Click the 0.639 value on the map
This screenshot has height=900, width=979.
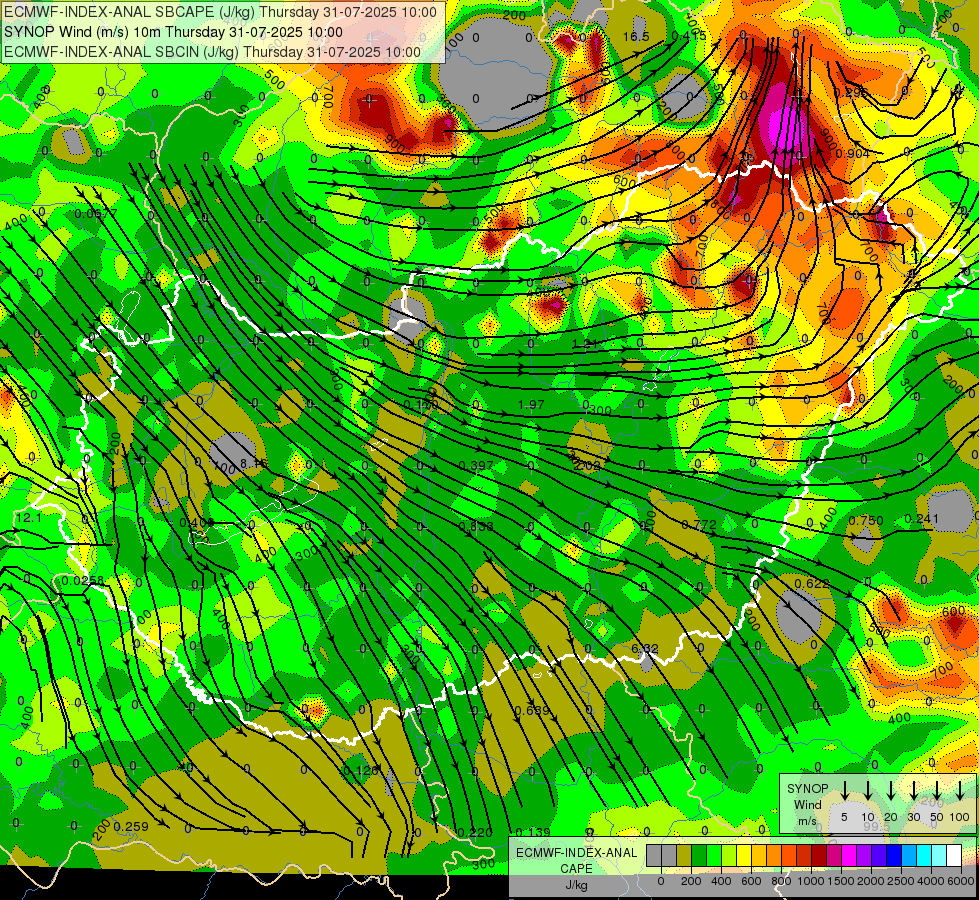tap(532, 711)
